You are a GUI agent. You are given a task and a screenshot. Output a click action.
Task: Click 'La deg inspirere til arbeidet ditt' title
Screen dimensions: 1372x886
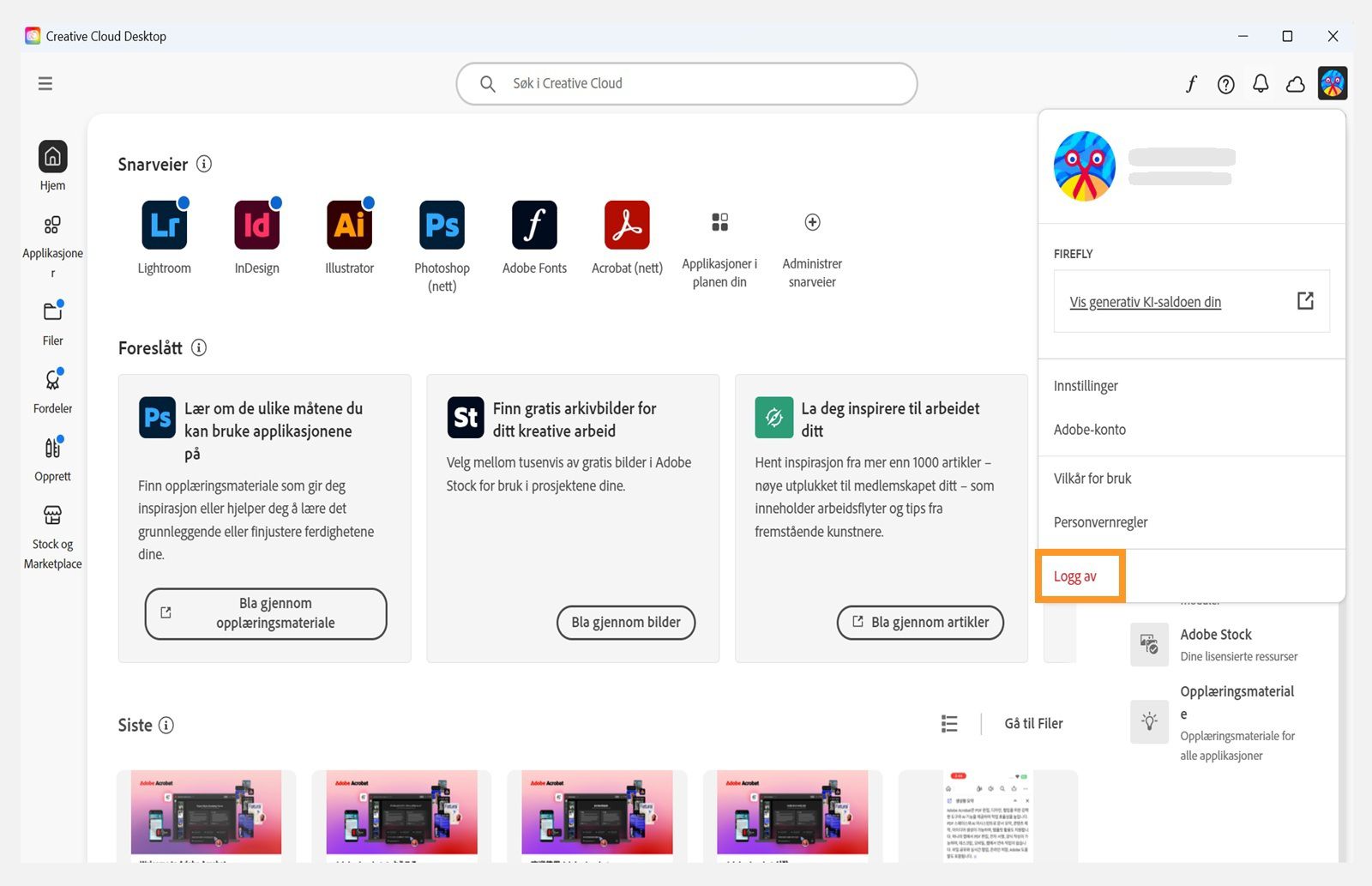point(890,419)
